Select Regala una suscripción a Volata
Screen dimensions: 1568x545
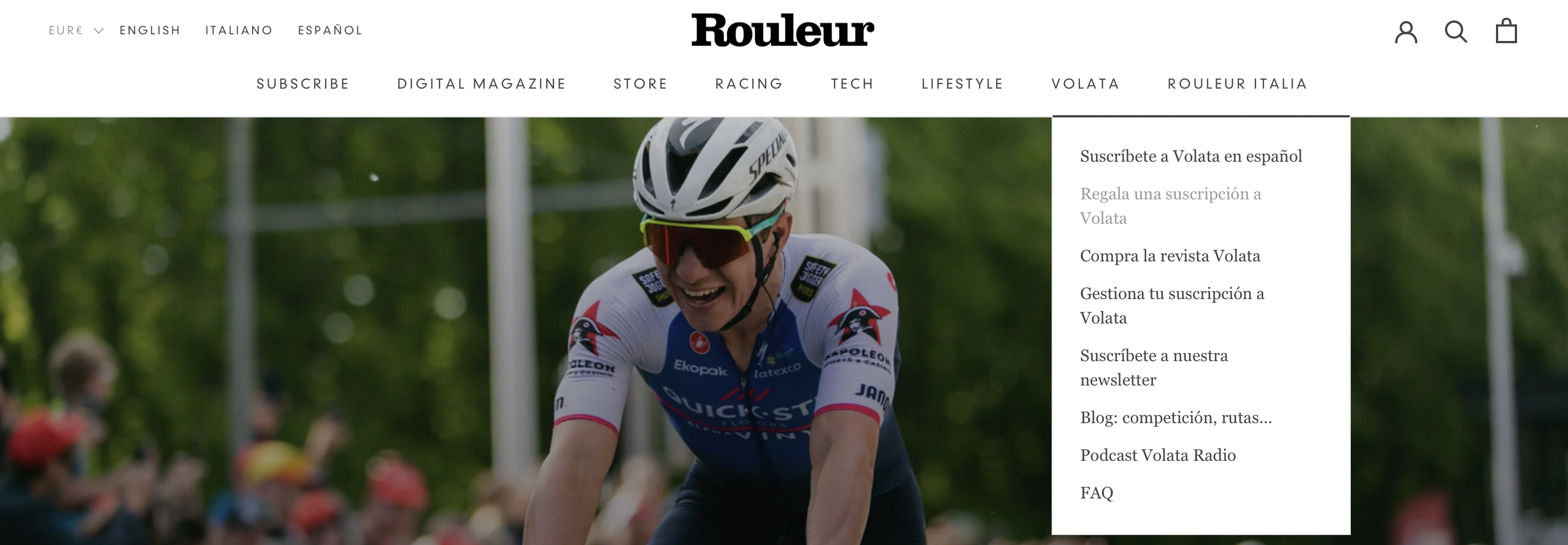coord(1171,206)
